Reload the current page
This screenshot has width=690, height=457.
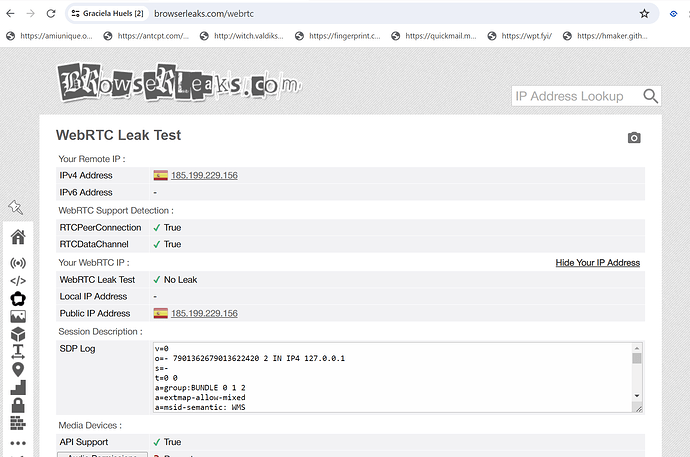pyautogui.click(x=51, y=14)
